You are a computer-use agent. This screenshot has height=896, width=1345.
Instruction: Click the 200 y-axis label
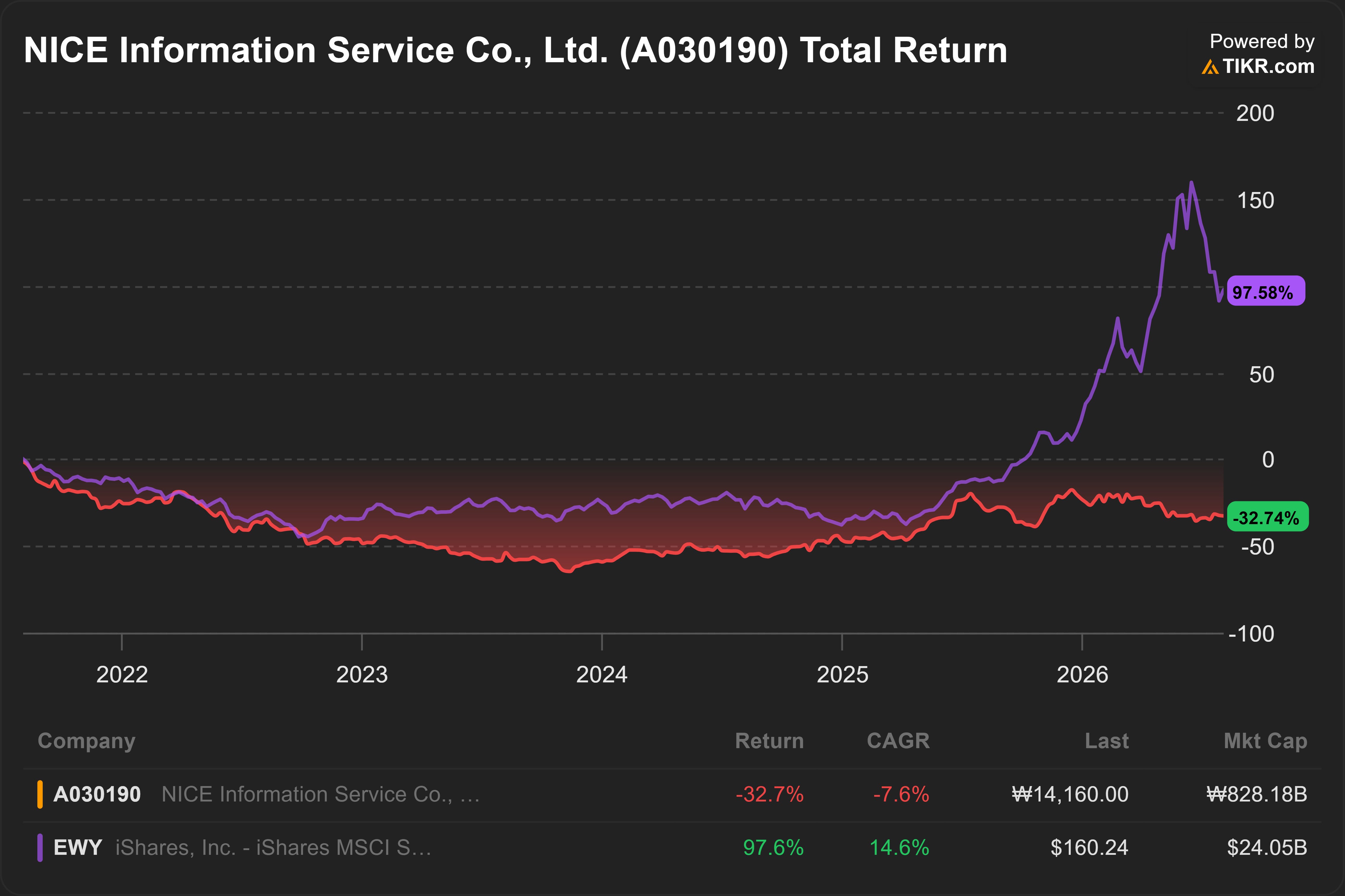1255,113
